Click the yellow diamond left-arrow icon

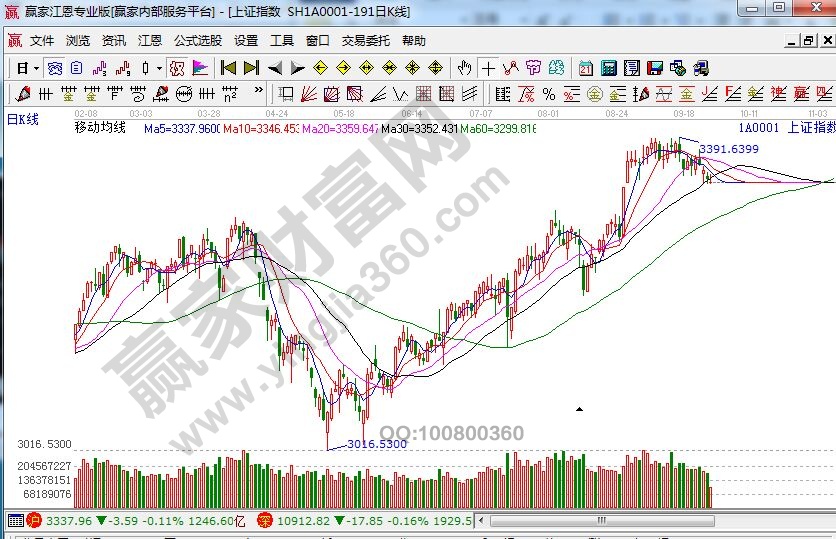(x=320, y=68)
